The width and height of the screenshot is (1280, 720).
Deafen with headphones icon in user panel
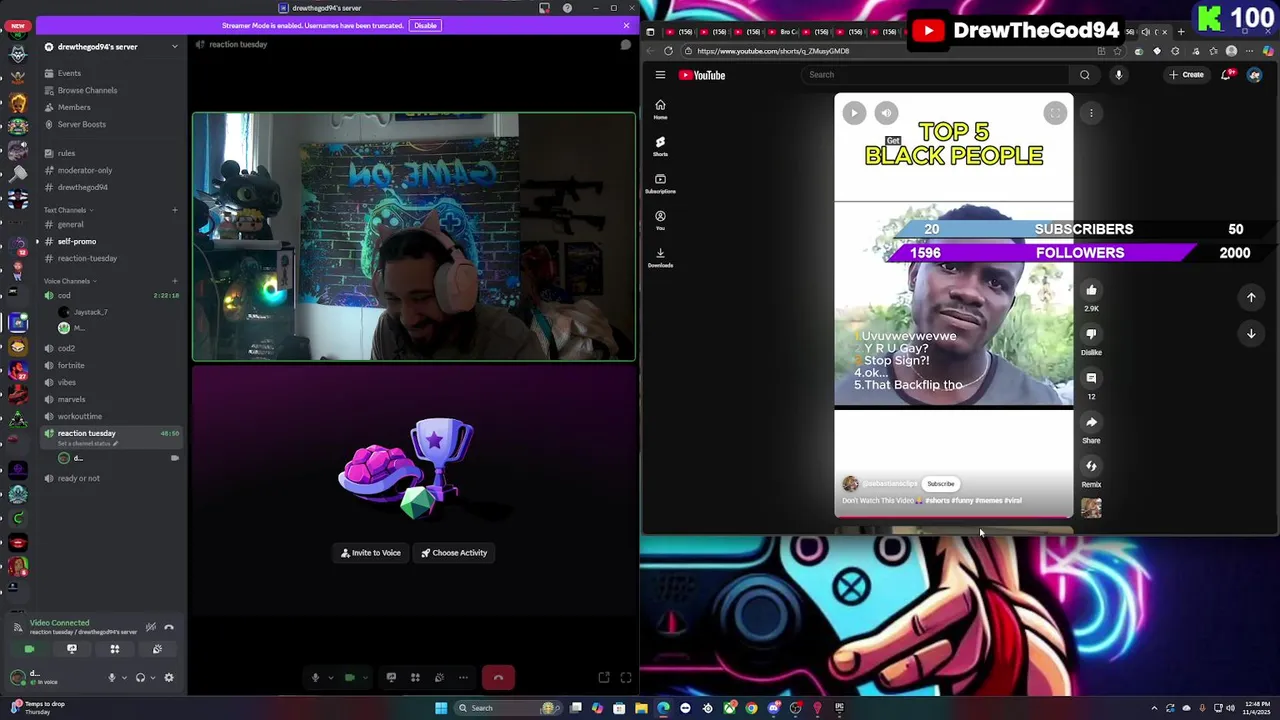click(140, 678)
